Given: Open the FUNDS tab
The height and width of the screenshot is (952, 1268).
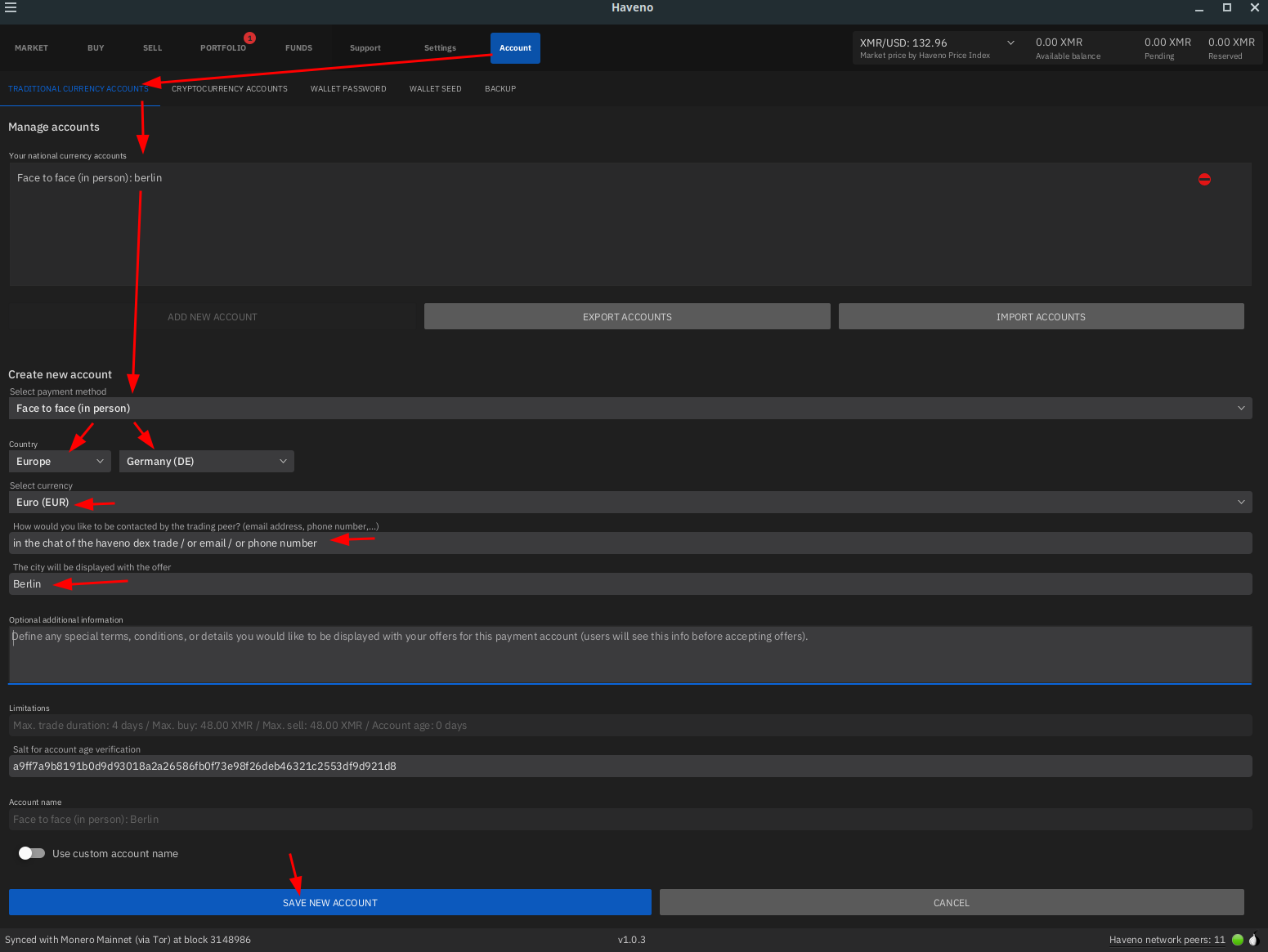Looking at the screenshot, I should click(x=299, y=48).
